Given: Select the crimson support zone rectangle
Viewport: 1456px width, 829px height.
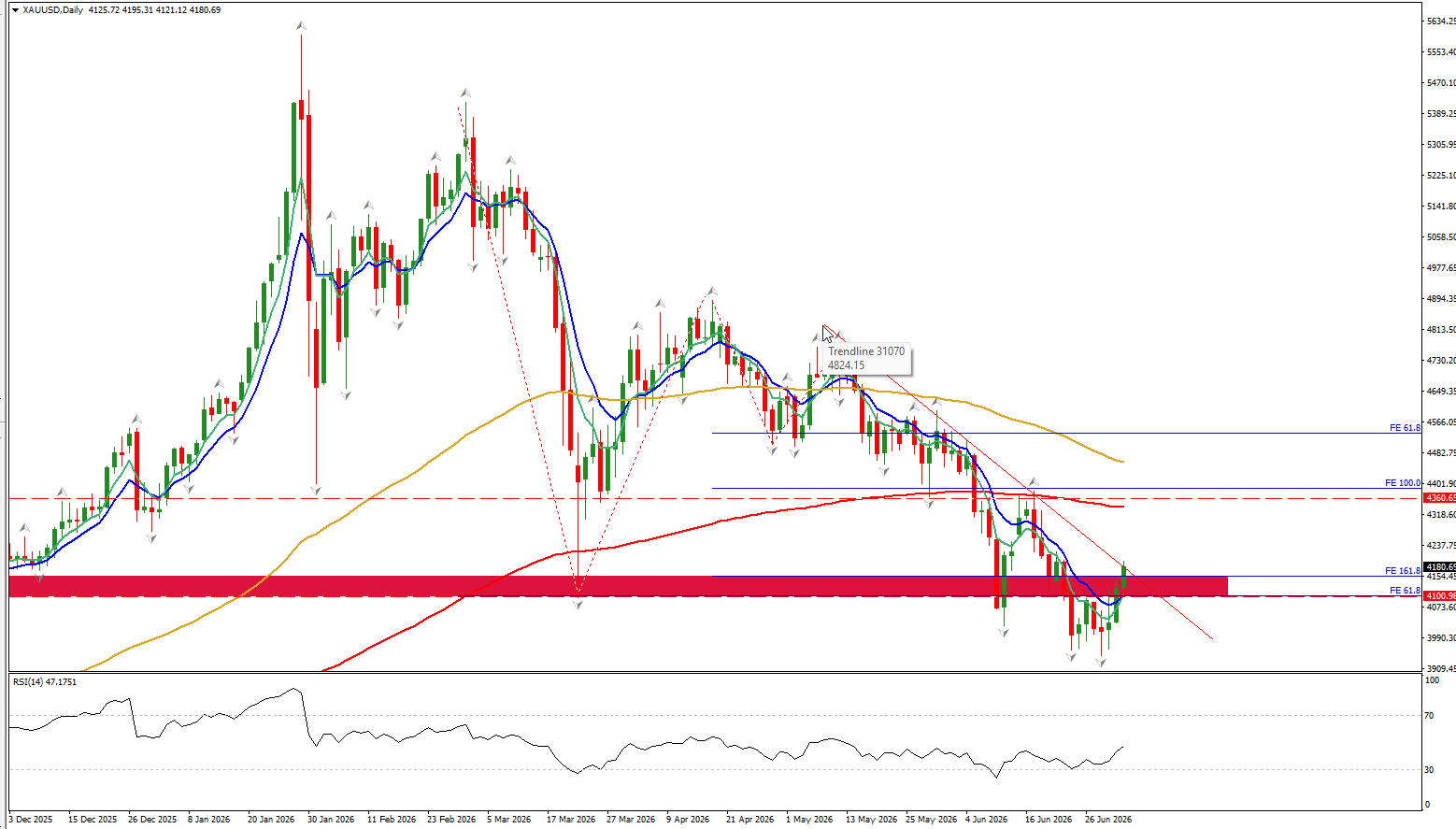Looking at the screenshot, I should 618,586.
